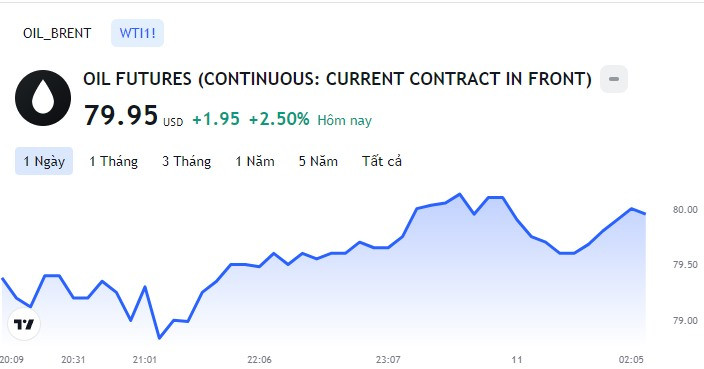This screenshot has width=704, height=369.
Task: Select the WTI1! symbol tab
Action: point(137,33)
